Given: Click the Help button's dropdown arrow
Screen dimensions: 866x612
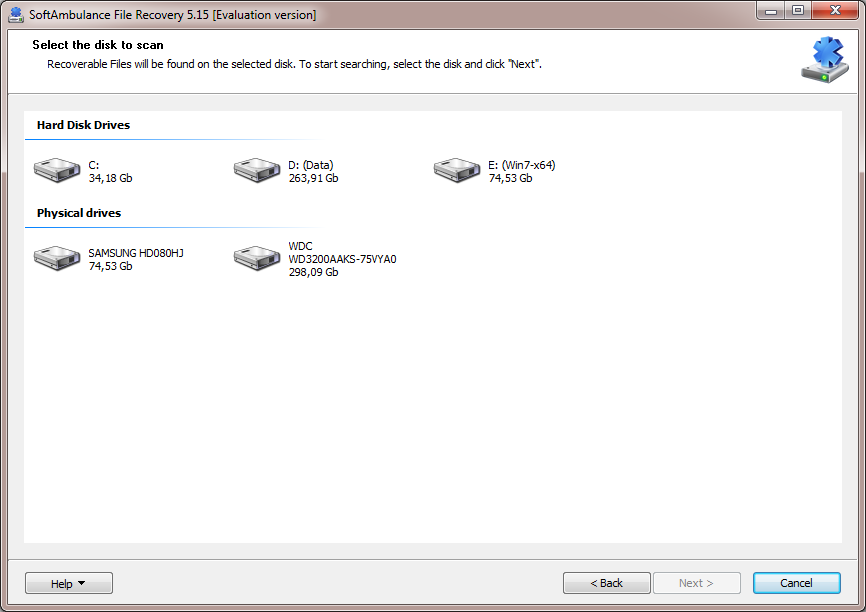Looking at the screenshot, I should pos(82,583).
